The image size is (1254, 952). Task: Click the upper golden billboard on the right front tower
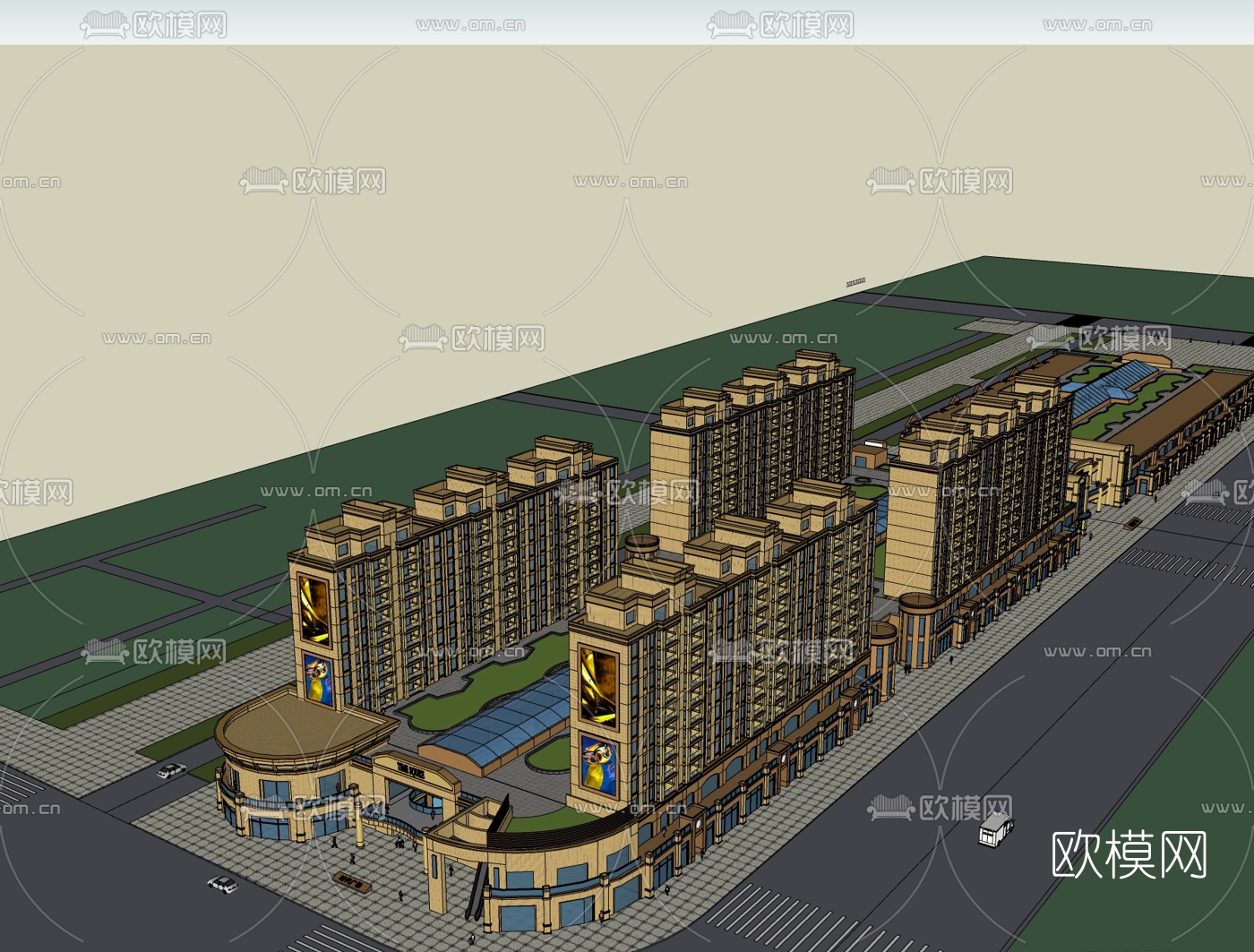[x=598, y=685]
